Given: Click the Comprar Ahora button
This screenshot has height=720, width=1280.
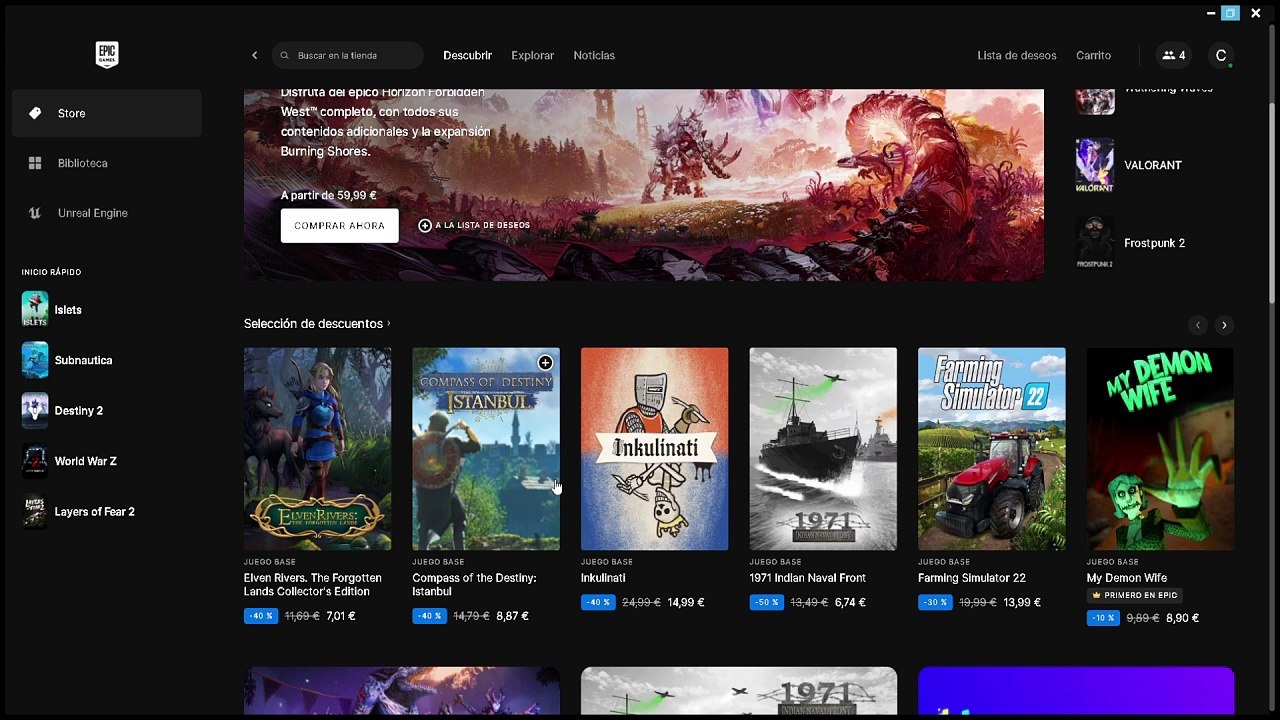Looking at the screenshot, I should click(339, 225).
